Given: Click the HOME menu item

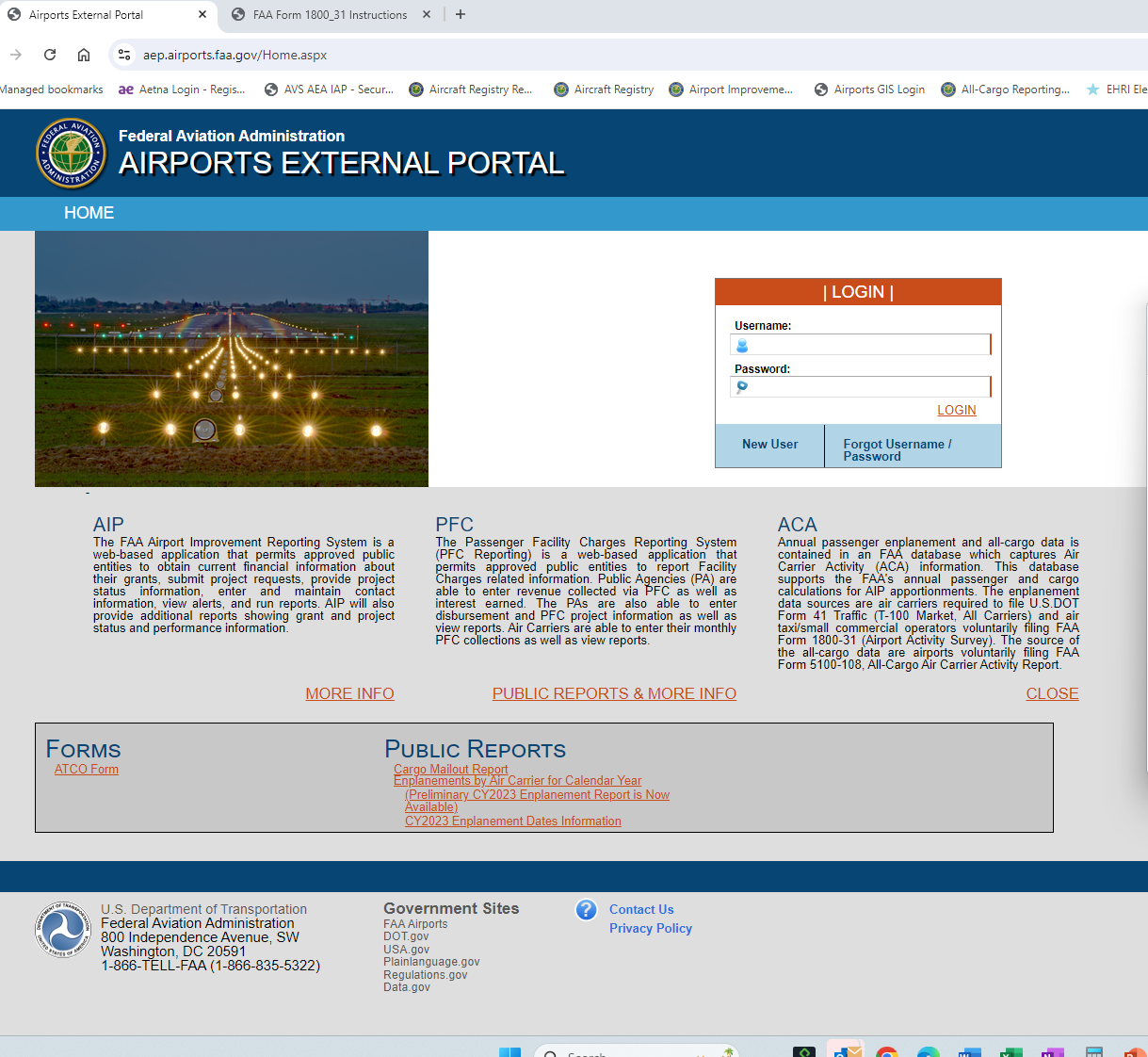Looking at the screenshot, I should point(89,213).
